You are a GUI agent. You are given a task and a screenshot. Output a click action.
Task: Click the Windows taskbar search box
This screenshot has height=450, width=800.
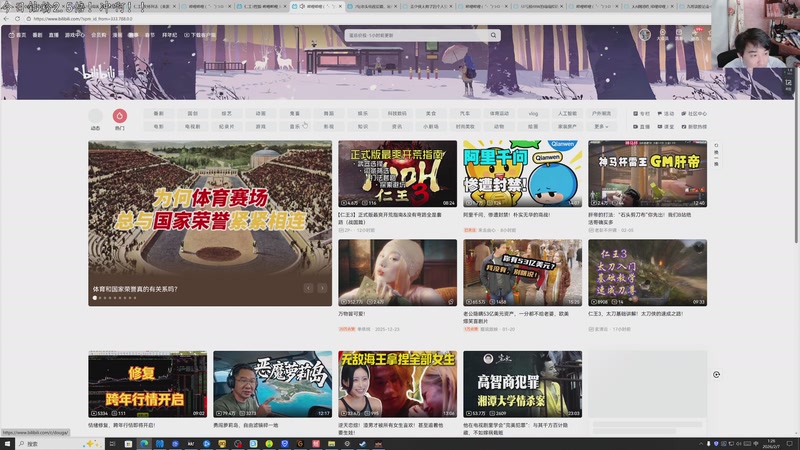click(x=59, y=444)
